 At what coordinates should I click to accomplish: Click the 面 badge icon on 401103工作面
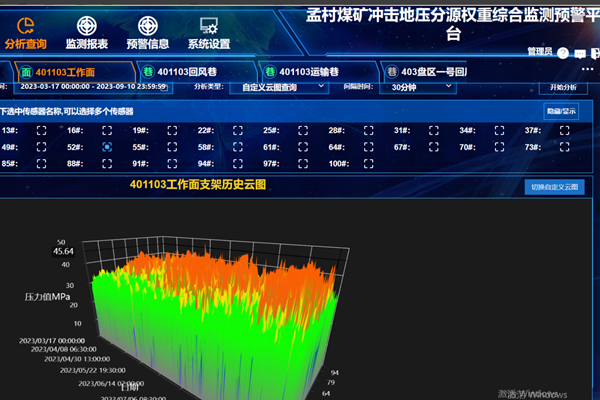click(x=25, y=72)
